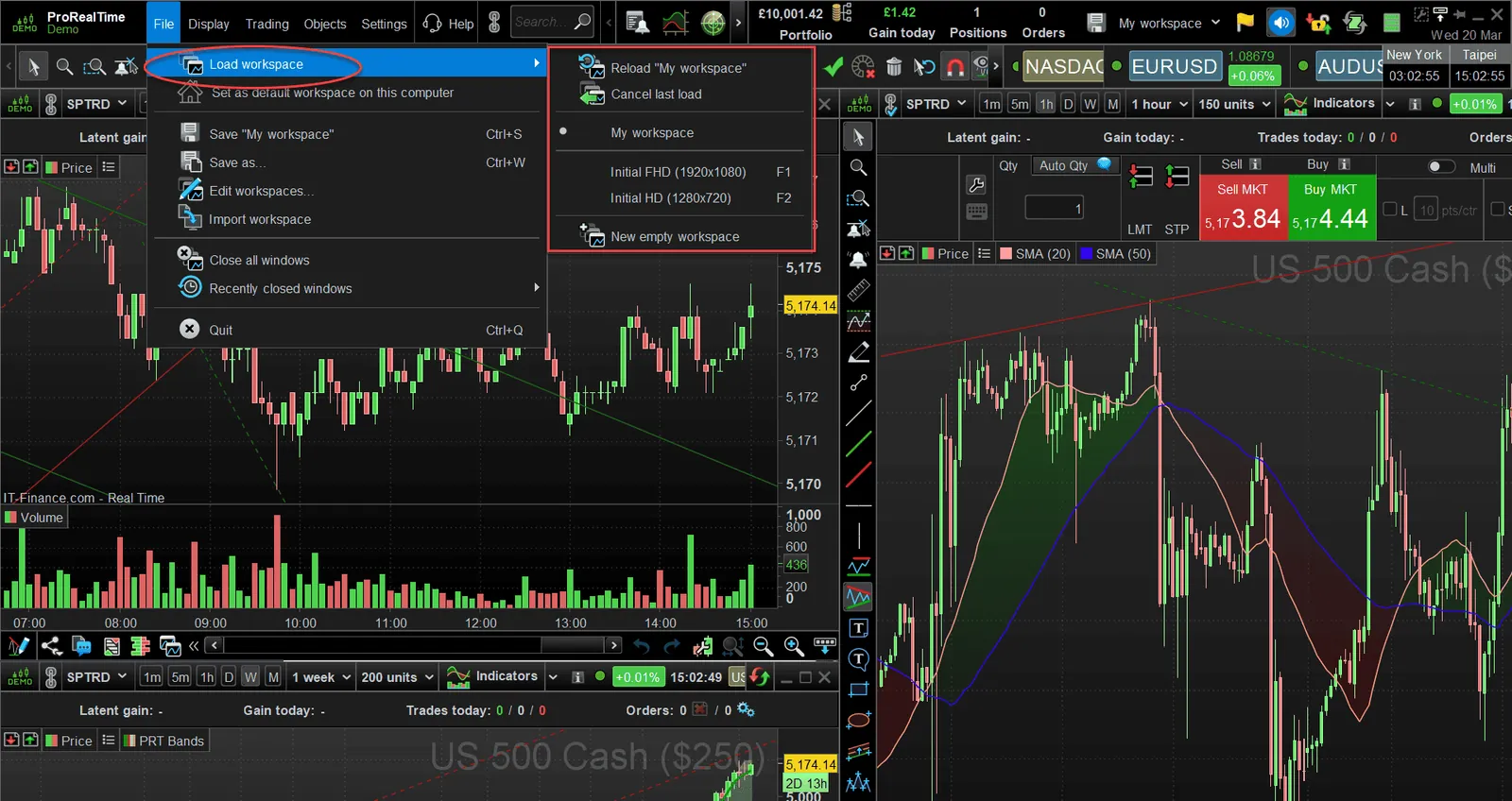Image resolution: width=1512 pixels, height=801 pixels.
Task: Click the save workspace floppy disk icon
Action: tap(1095, 23)
